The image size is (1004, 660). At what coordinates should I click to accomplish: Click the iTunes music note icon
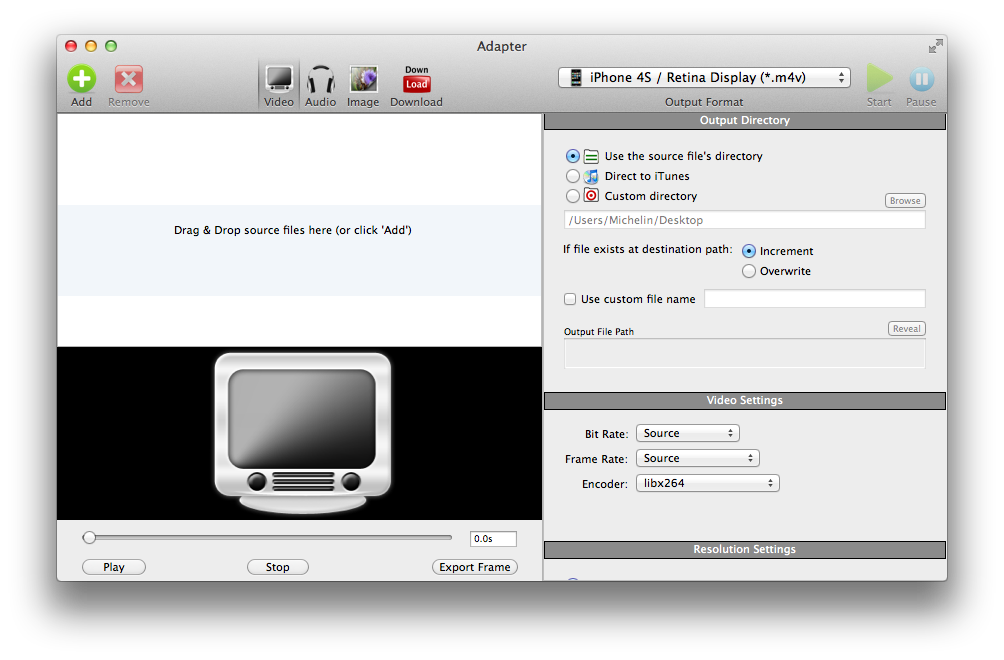click(591, 176)
